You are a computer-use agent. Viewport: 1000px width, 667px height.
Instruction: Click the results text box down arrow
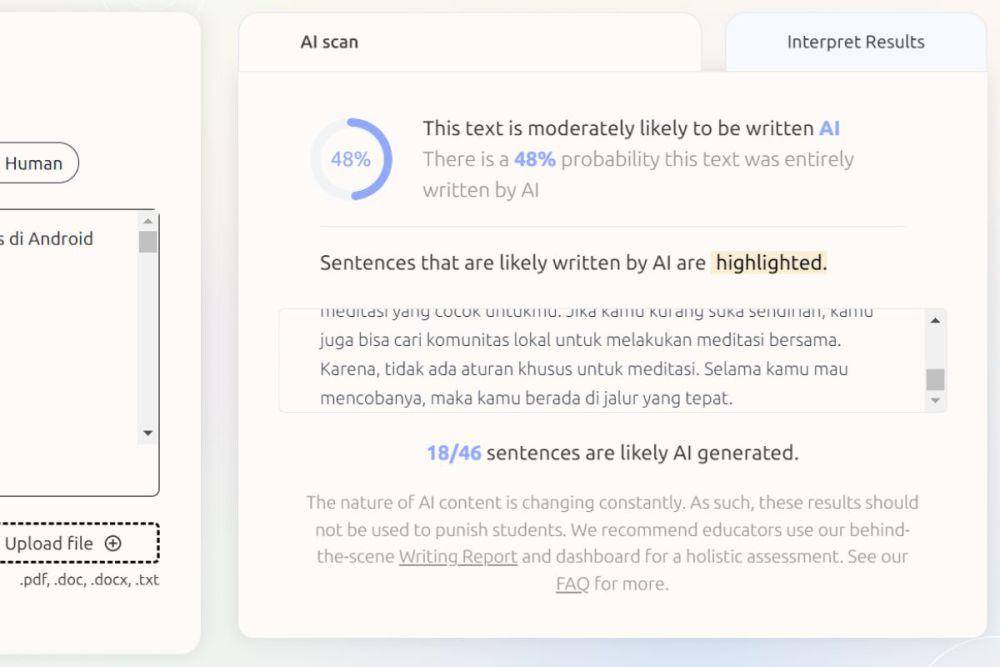[x=935, y=400]
